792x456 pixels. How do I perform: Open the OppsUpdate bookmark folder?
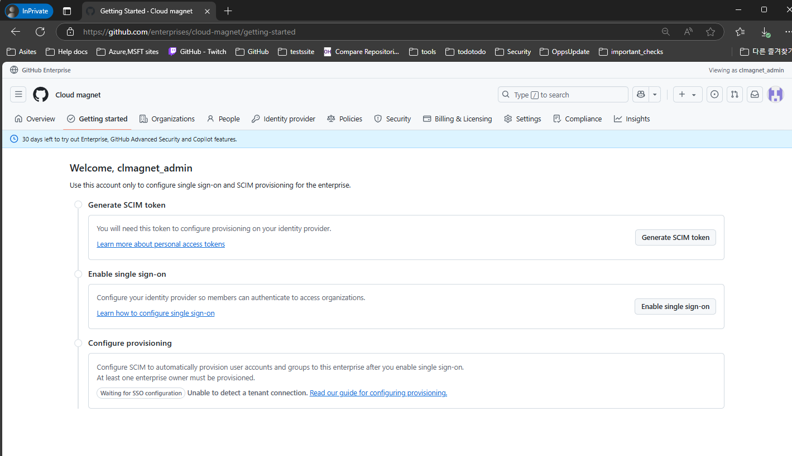coord(565,52)
